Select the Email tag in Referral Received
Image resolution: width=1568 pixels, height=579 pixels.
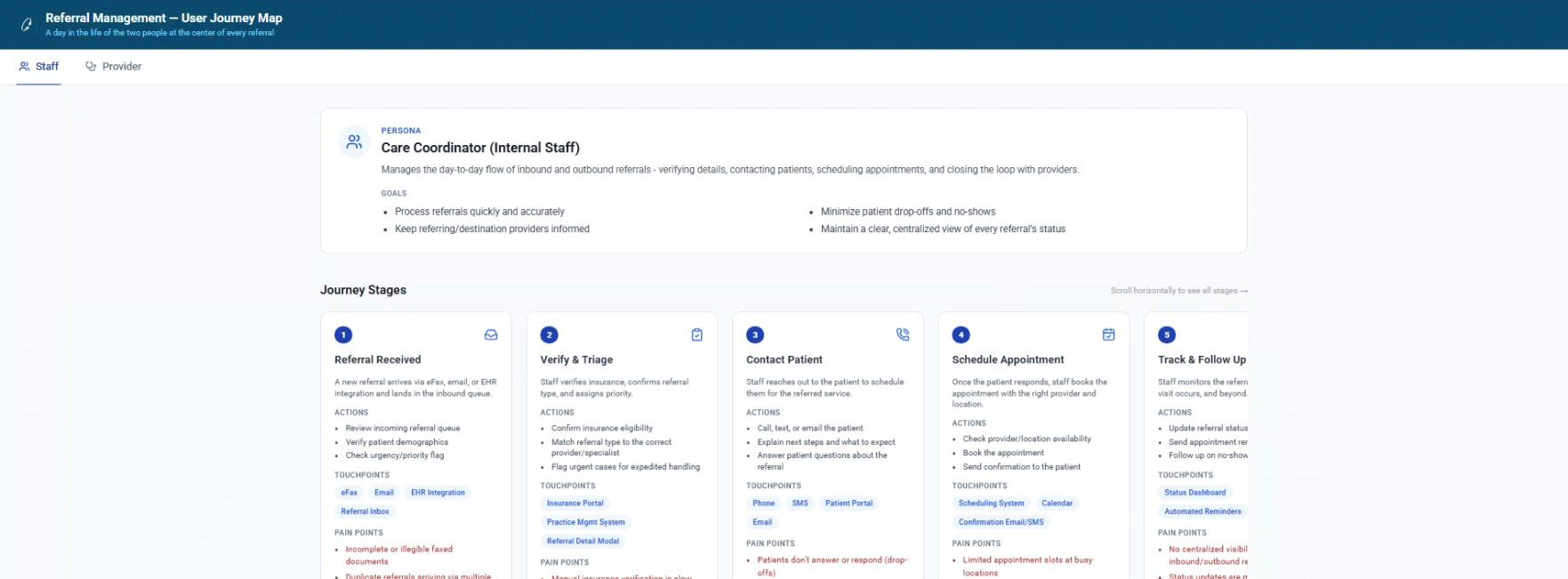coord(384,493)
